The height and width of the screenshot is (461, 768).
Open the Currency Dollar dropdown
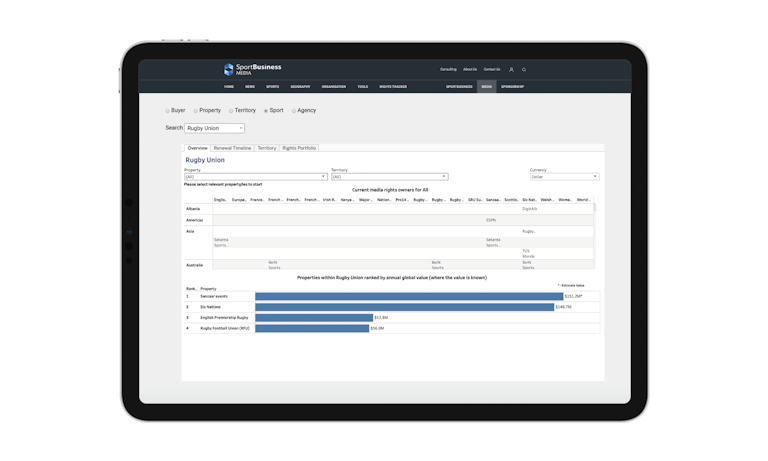(x=564, y=176)
